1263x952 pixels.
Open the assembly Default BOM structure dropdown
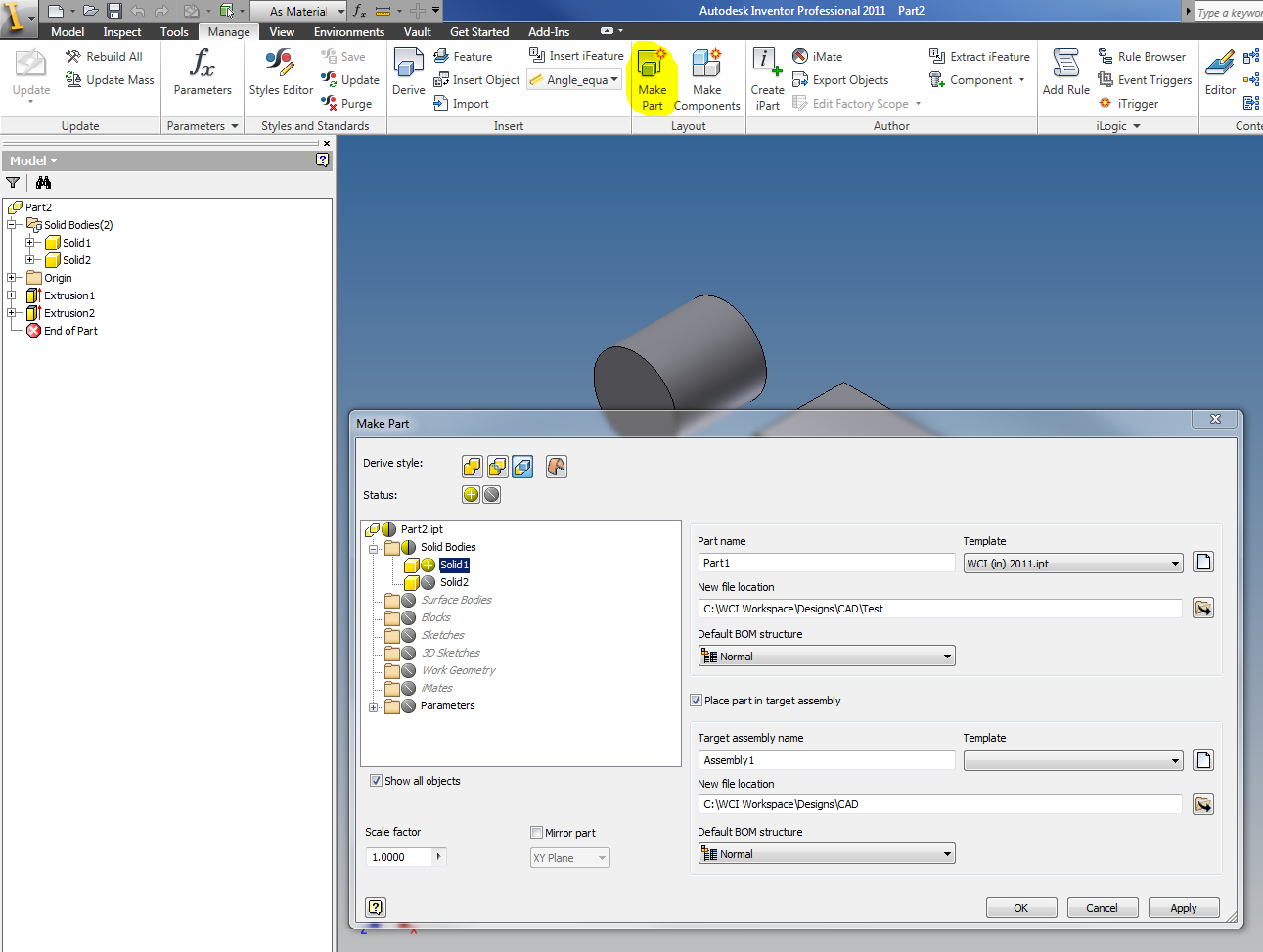pos(827,854)
